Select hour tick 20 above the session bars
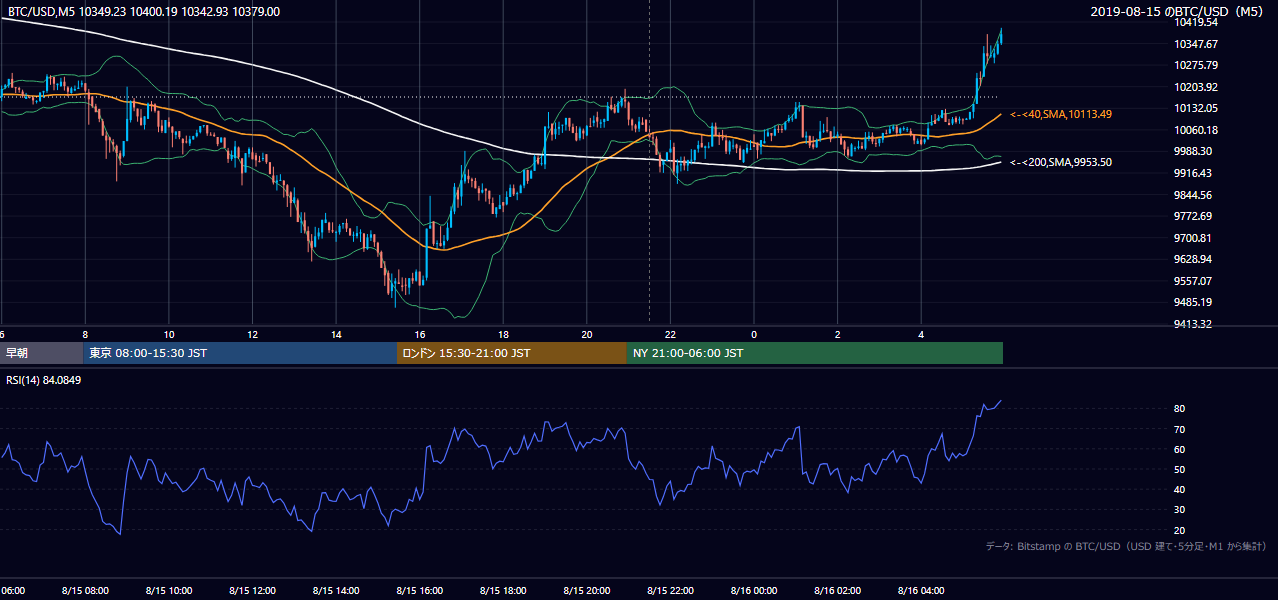1278x600 pixels. pos(587,334)
